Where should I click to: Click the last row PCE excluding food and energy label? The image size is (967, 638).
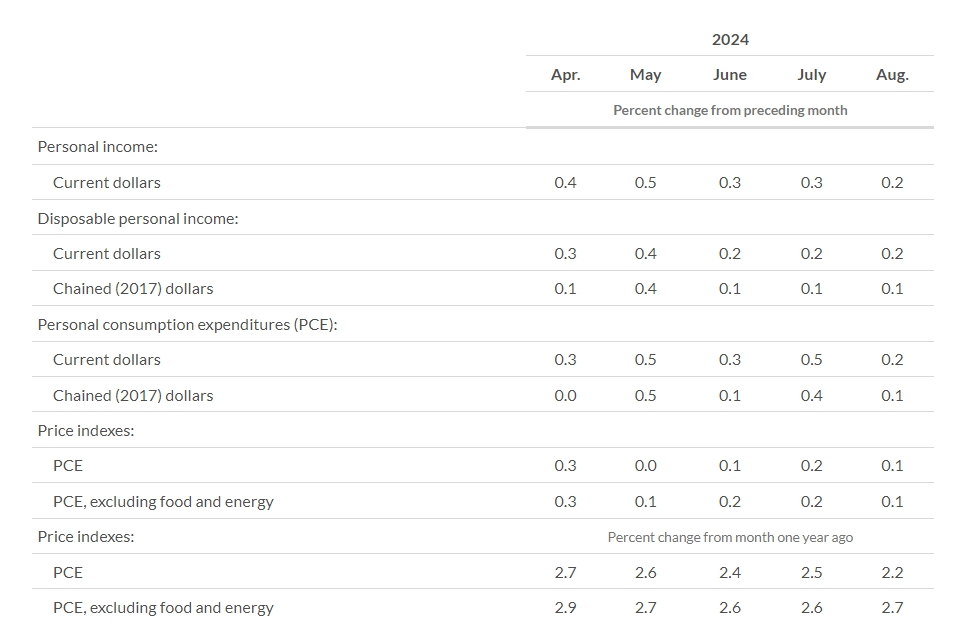[163, 607]
